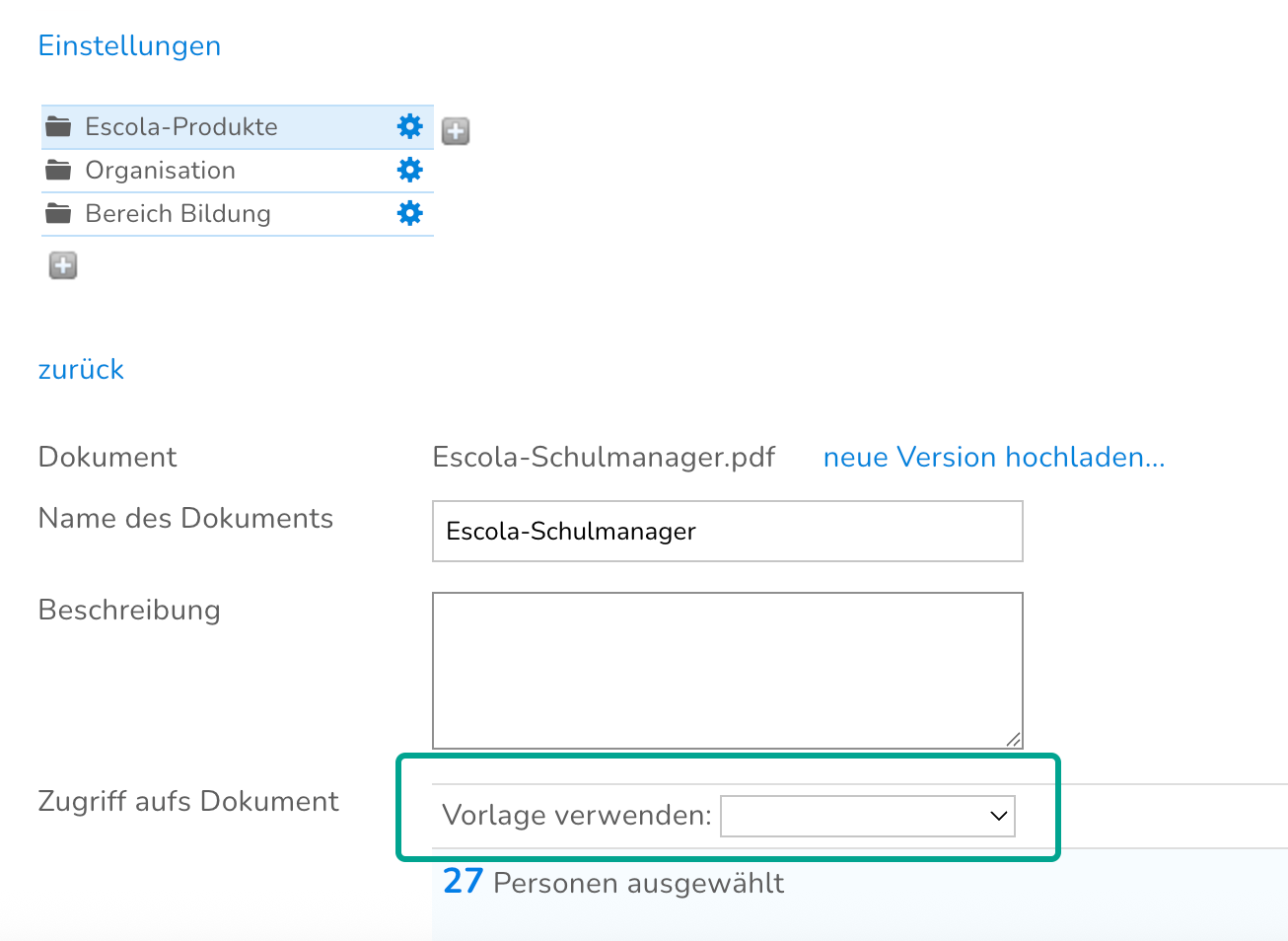Open the gear settings for Organisation
Image resolution: width=1288 pixels, height=941 pixels.
[409, 170]
